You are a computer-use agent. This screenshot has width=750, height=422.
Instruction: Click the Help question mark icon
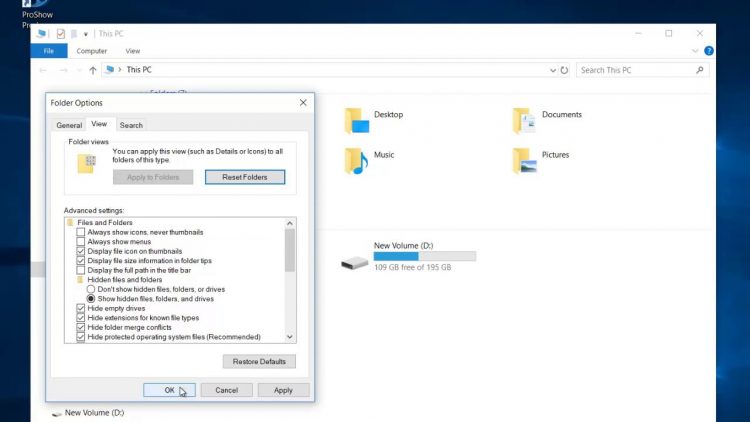click(x=709, y=51)
